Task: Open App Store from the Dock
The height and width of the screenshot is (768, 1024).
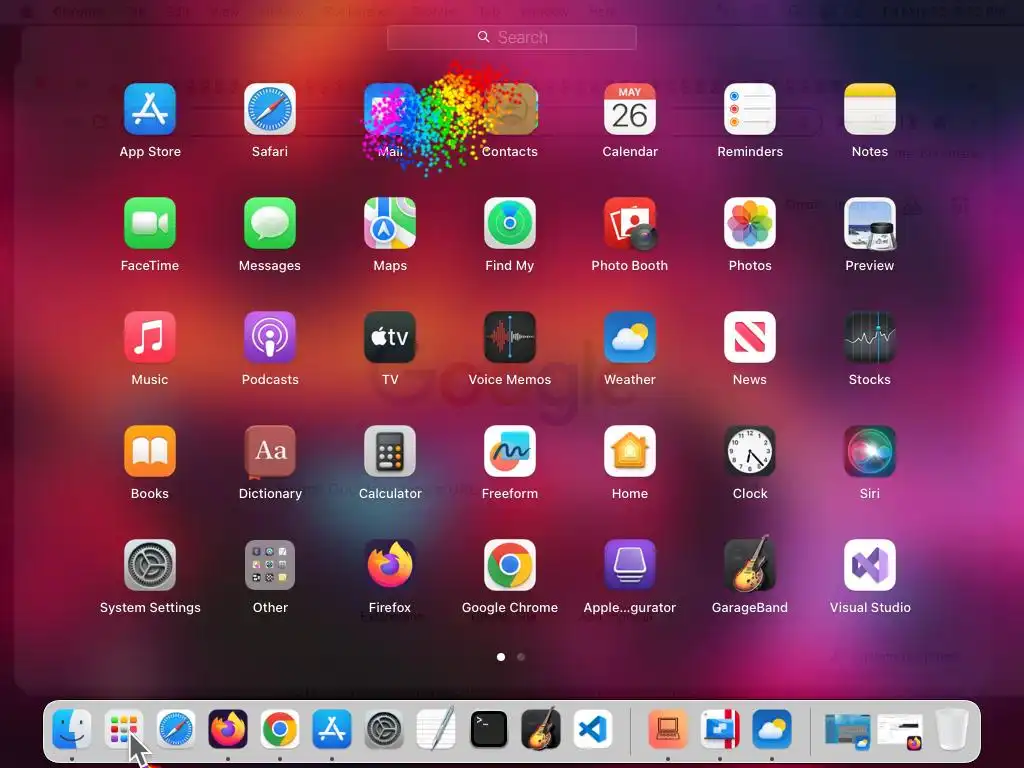Action: [x=332, y=729]
